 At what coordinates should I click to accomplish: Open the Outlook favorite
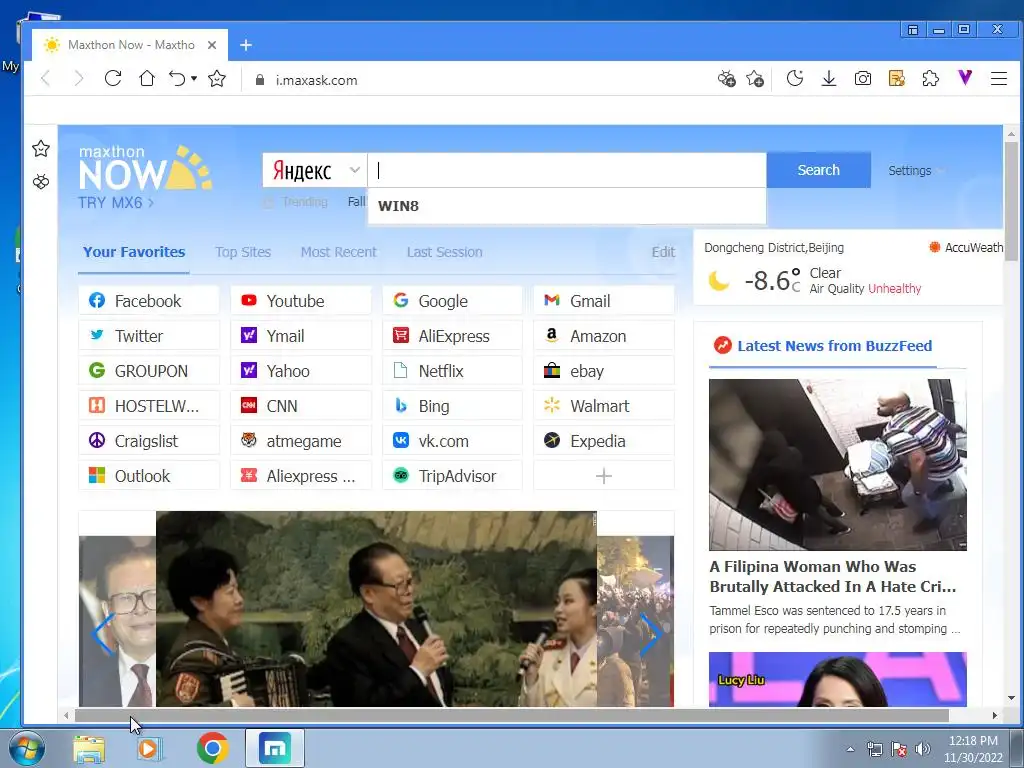coord(149,476)
